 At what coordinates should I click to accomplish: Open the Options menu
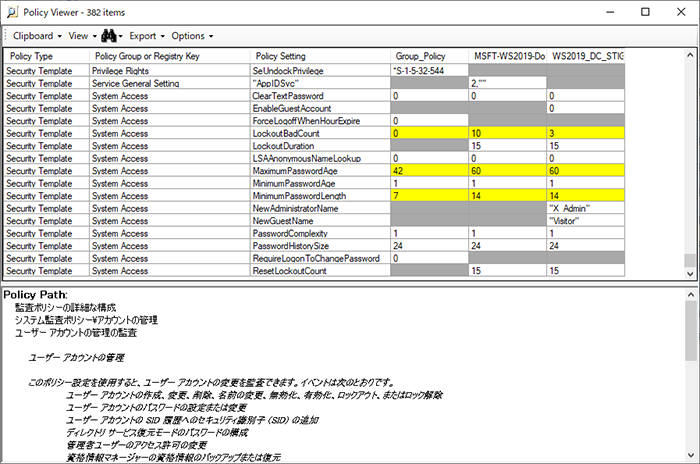tap(190, 35)
